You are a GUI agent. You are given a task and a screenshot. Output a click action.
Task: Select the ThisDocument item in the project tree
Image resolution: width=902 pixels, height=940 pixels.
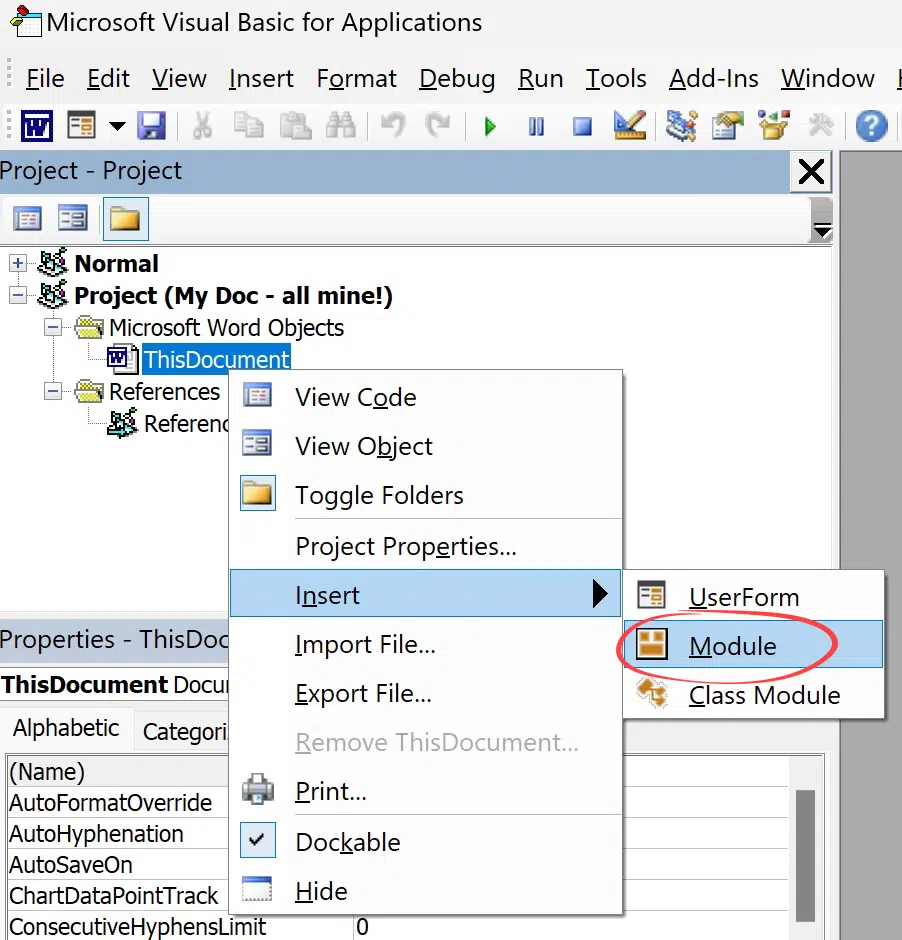(216, 359)
